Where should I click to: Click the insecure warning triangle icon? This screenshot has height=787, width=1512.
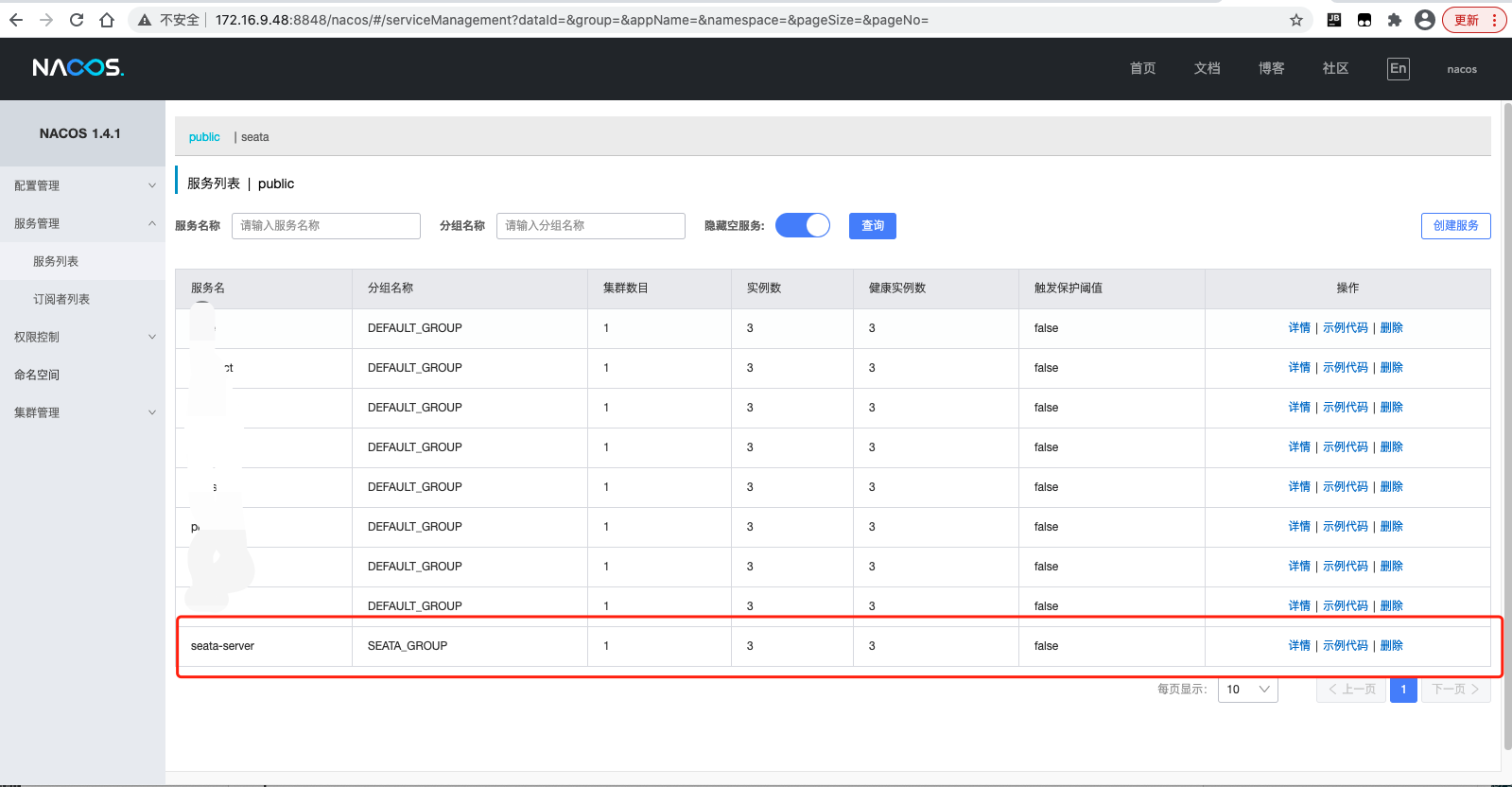tap(145, 20)
